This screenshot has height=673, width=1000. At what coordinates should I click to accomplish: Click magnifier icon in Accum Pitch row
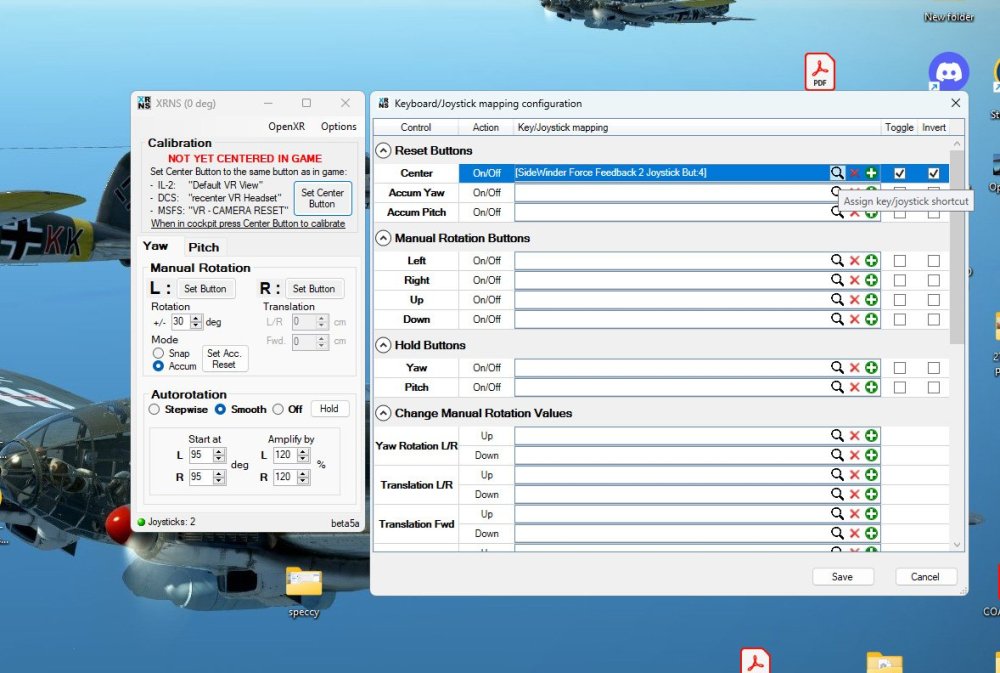tap(837, 212)
